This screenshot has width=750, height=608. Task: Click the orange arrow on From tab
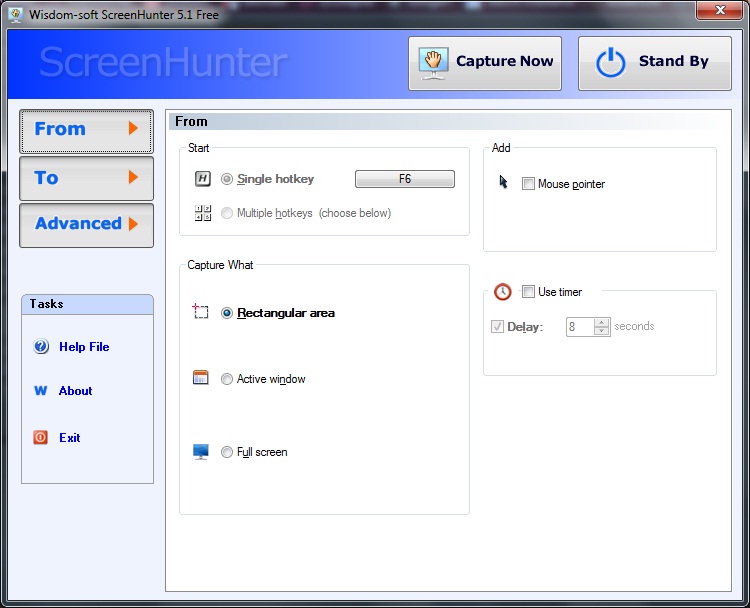point(133,128)
